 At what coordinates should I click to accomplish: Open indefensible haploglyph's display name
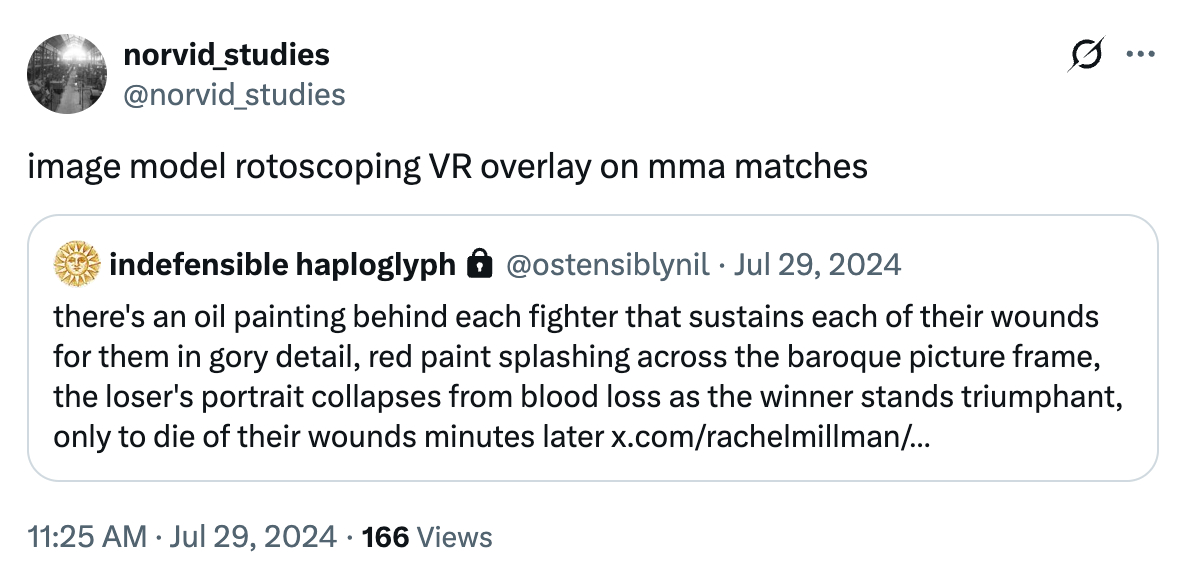(282, 264)
